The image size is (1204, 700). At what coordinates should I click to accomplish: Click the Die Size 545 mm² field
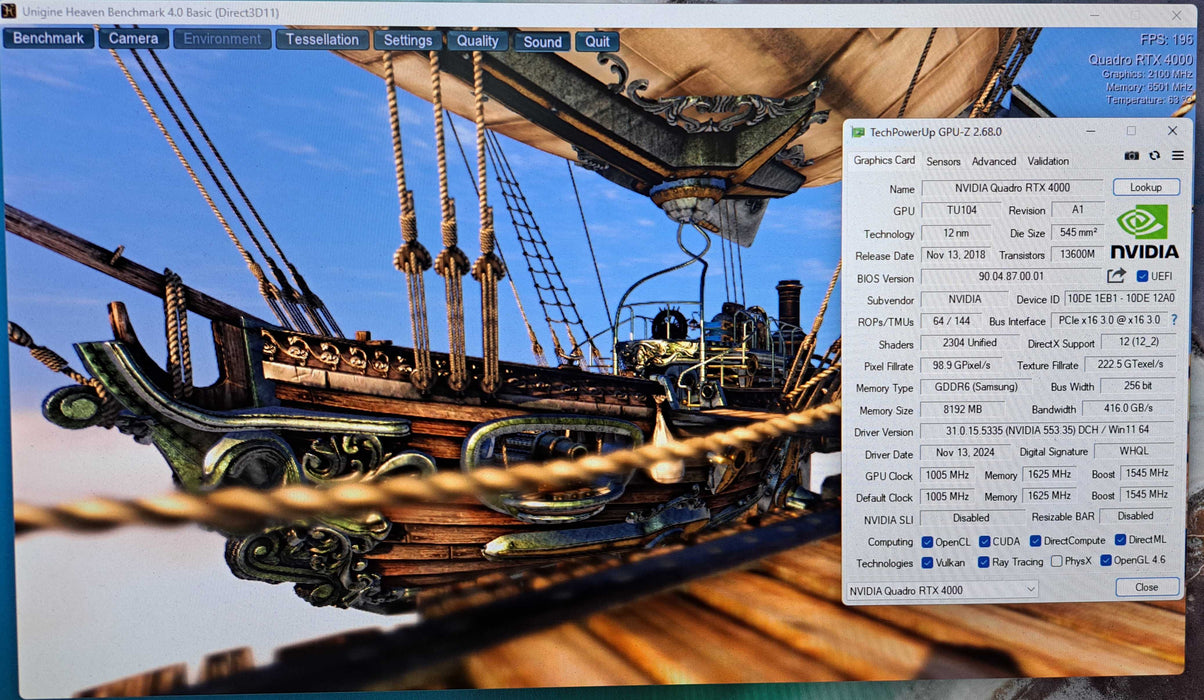pyautogui.click(x=1076, y=232)
